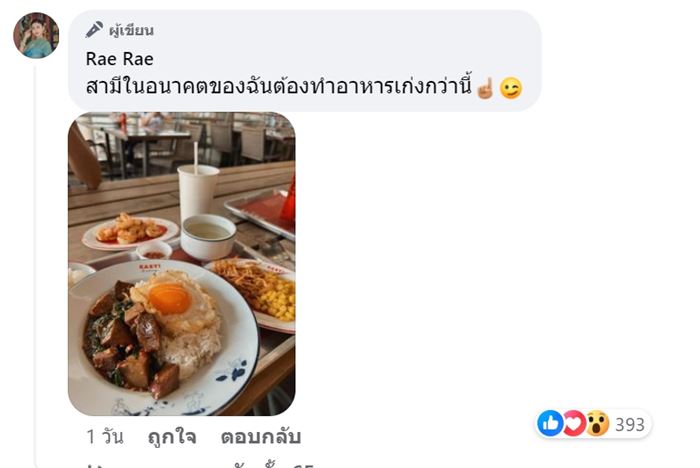700x468 pixels.
Task: Open the 1 วัน timestamp link
Action: 105,436
